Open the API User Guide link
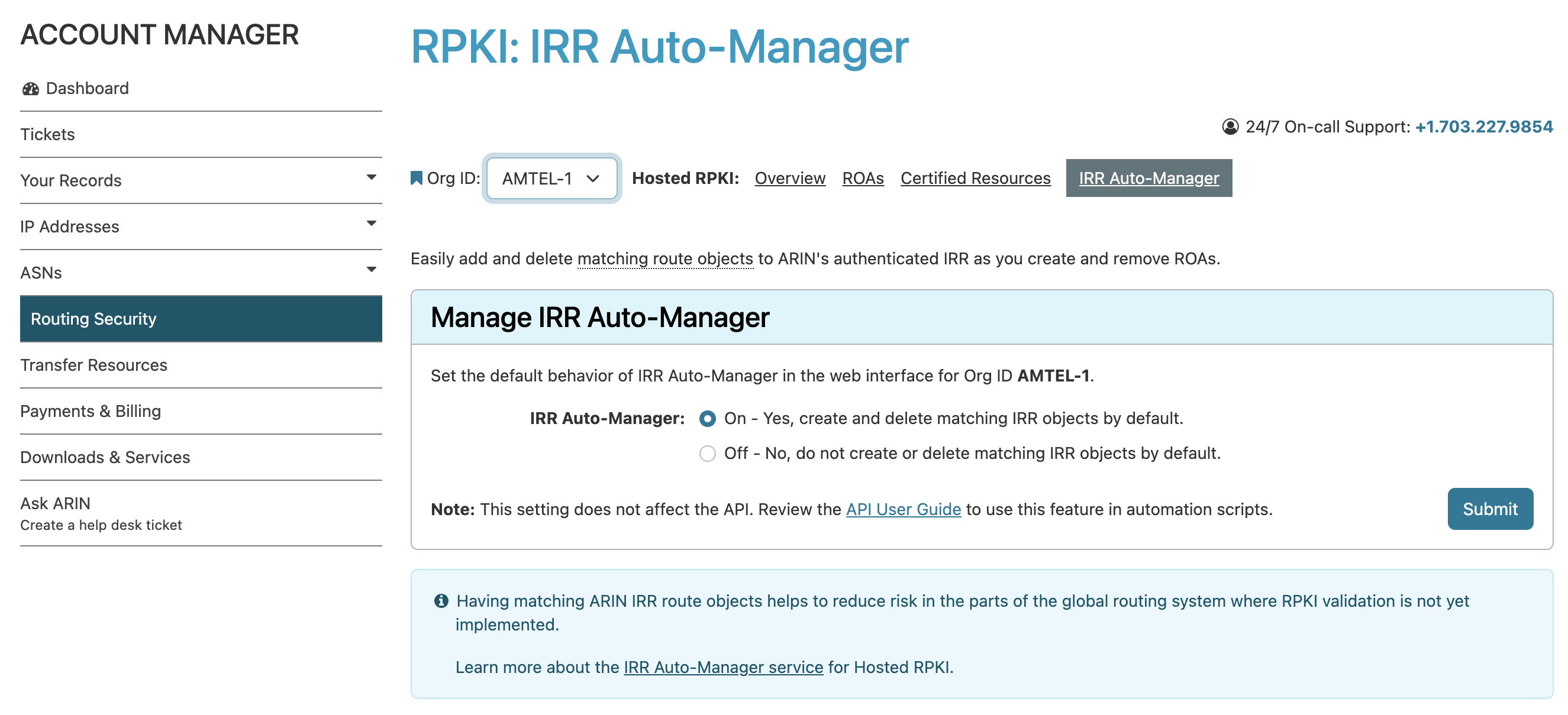Viewport: 1568px width, 715px height. pos(904,509)
